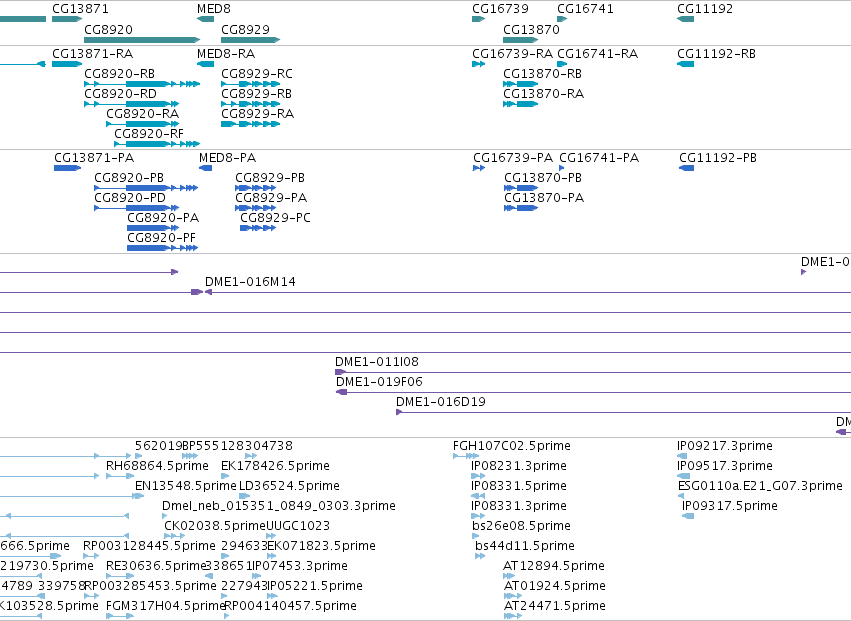Click BAC clone DME1-019F06
The image size is (851, 621).
tap(379, 382)
